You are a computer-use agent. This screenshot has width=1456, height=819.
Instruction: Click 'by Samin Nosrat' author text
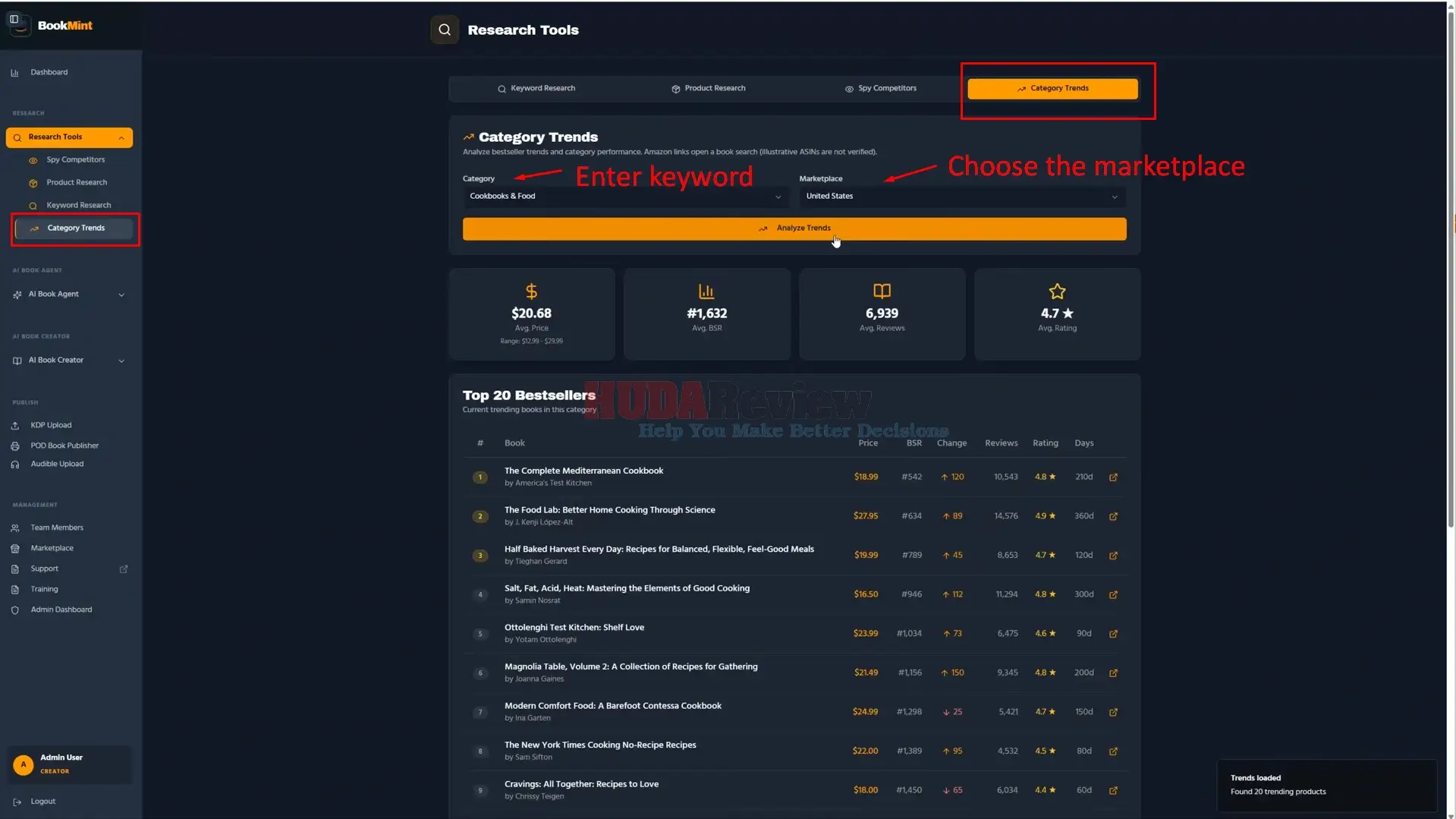pos(532,601)
